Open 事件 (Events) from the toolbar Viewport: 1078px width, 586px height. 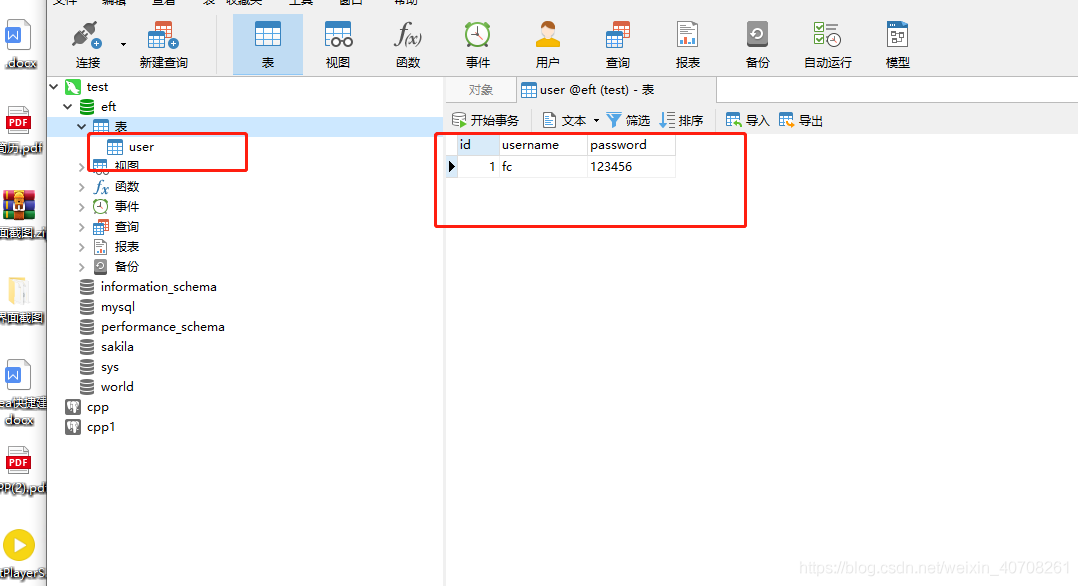477,43
